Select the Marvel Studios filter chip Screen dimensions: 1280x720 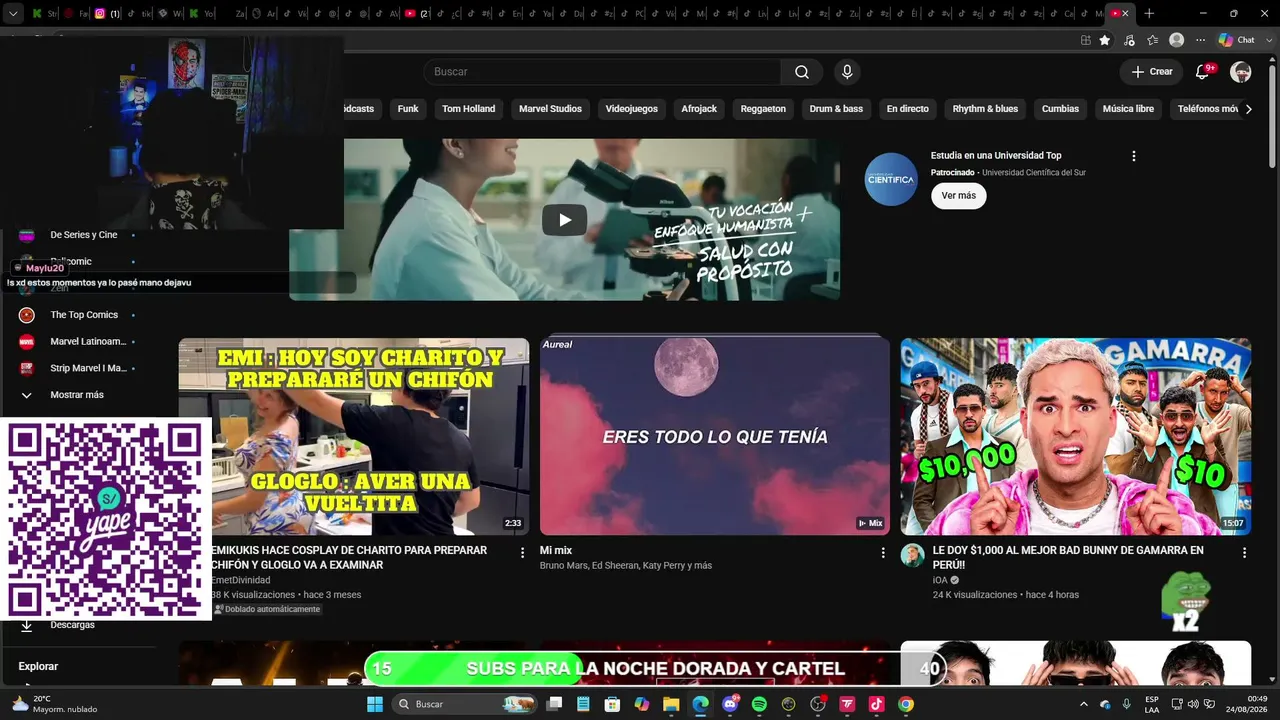click(x=550, y=109)
